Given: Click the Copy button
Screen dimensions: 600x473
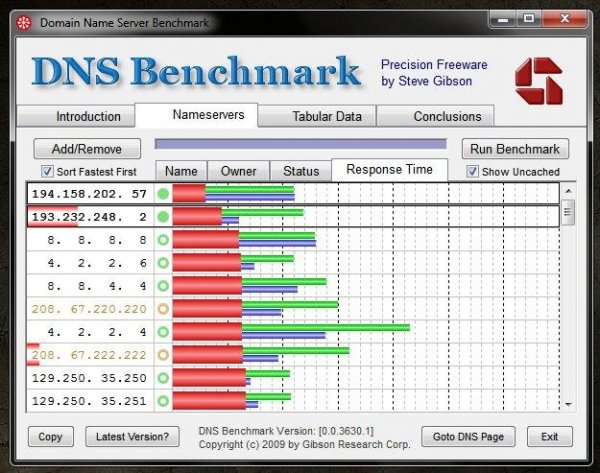Looking at the screenshot, I should coord(51,436).
